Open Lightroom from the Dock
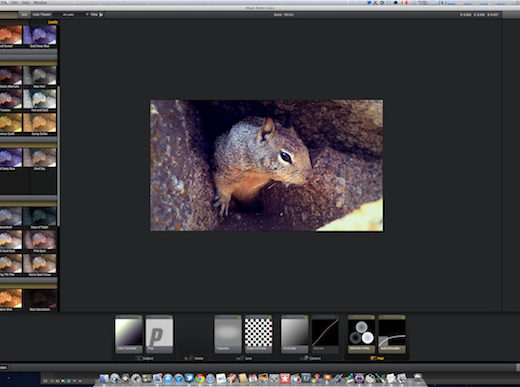Image resolution: width=520 pixels, height=387 pixels. pos(306,378)
